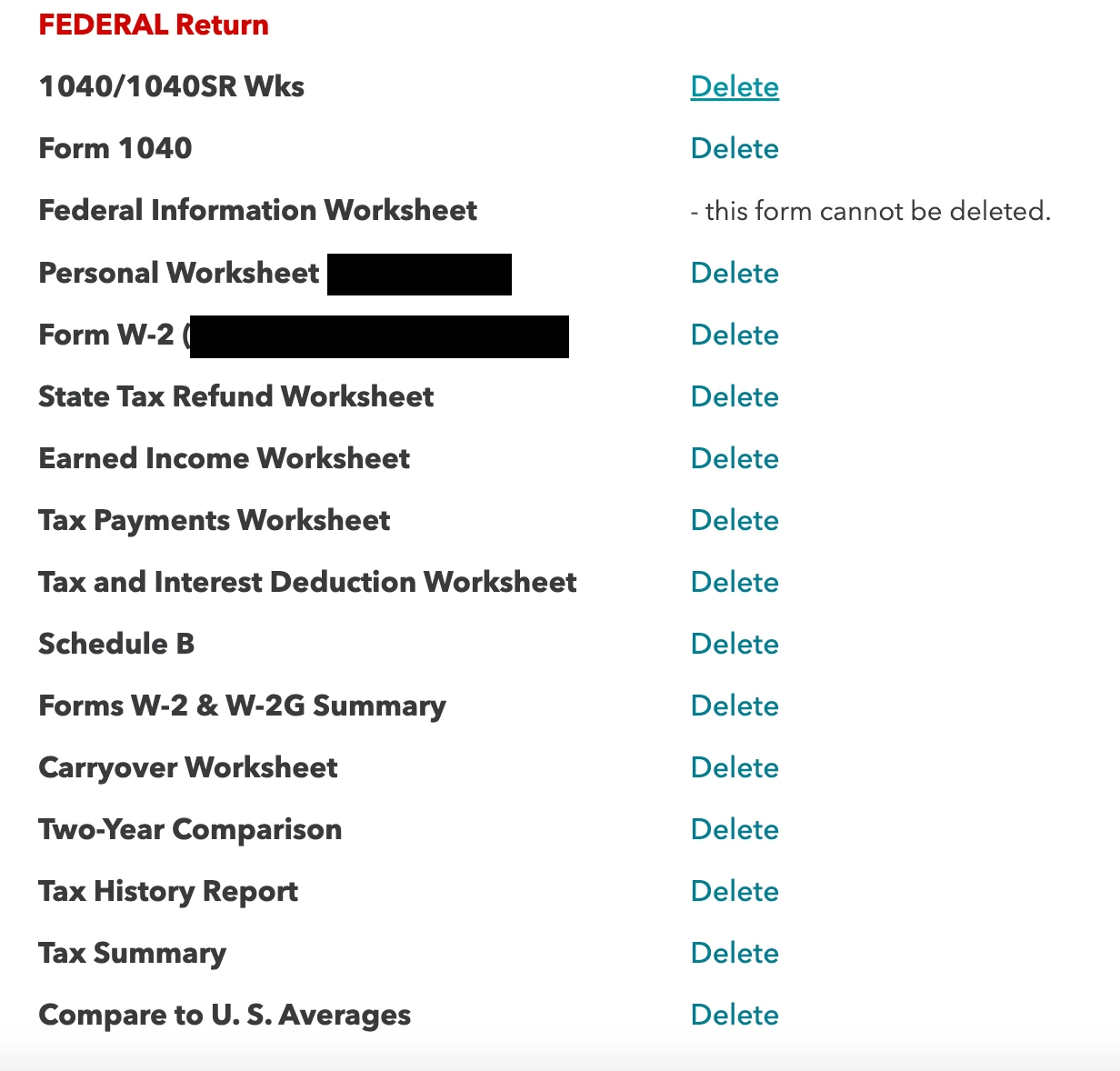Delete the Tax Summary
This screenshot has height=1071, width=1120.
[x=735, y=953]
